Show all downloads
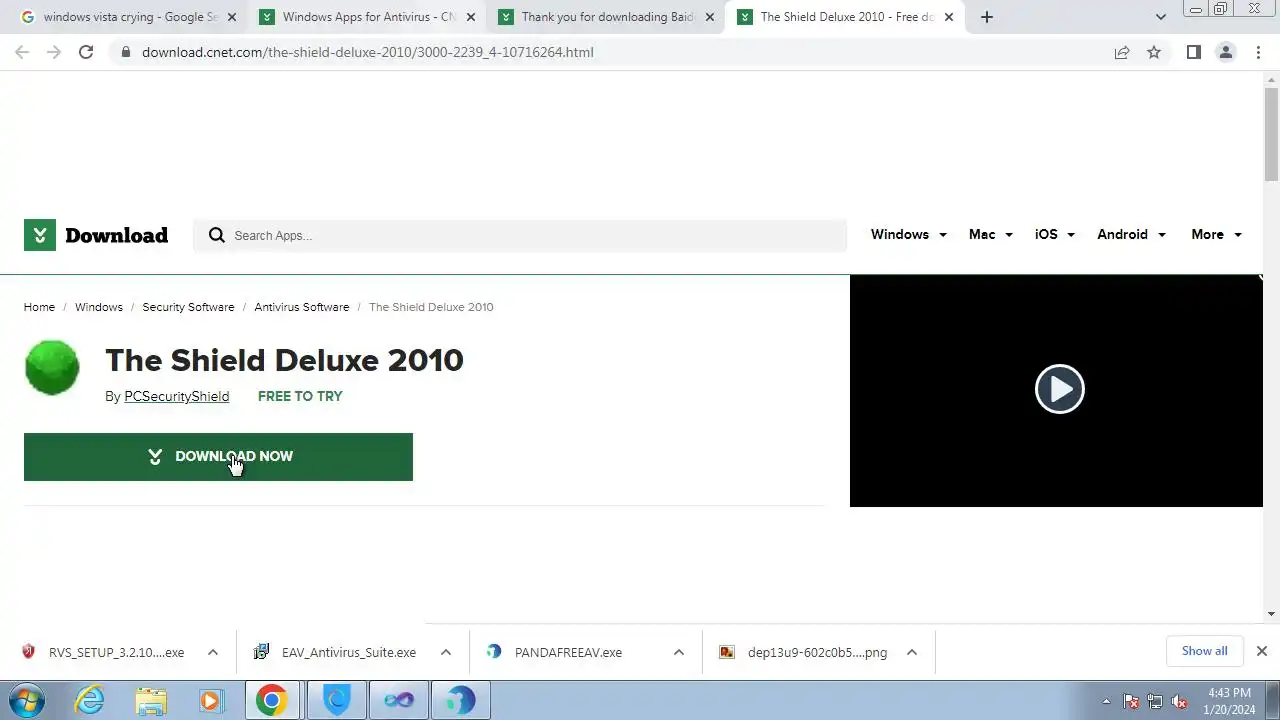 pyautogui.click(x=1204, y=651)
